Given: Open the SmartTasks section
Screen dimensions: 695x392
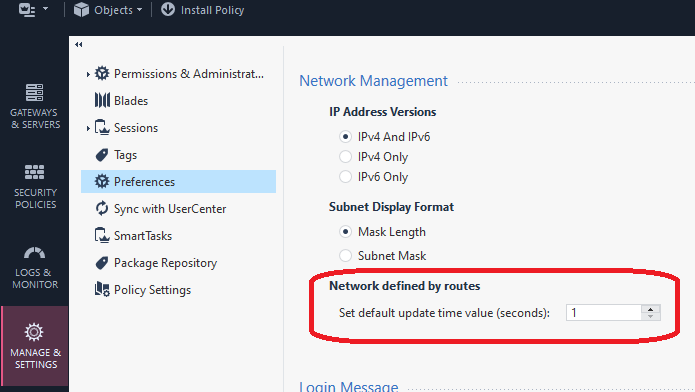Looking at the screenshot, I should [x=179, y=235].
